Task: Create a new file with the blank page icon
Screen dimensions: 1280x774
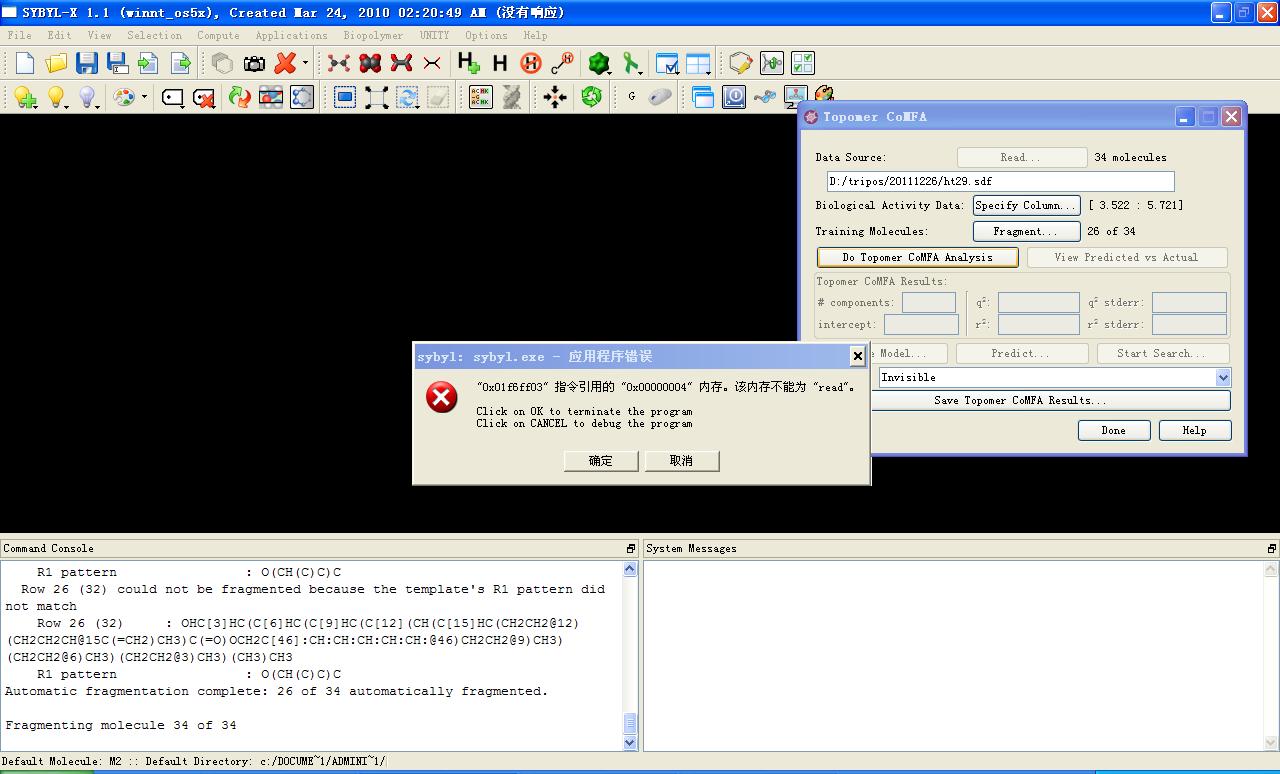Action: coord(25,63)
